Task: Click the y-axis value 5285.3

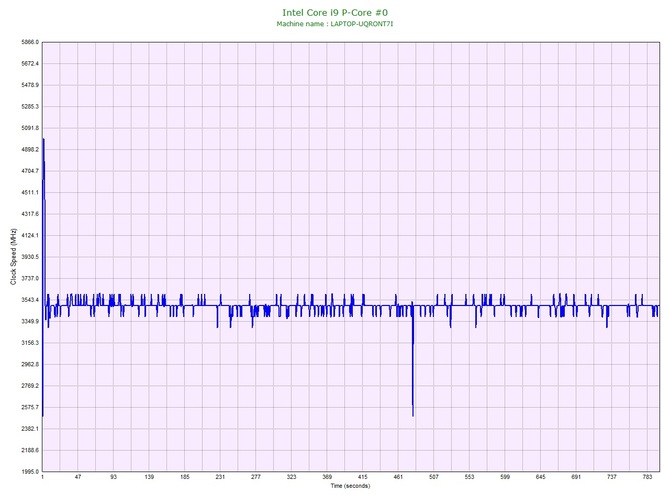Action: pos(30,107)
